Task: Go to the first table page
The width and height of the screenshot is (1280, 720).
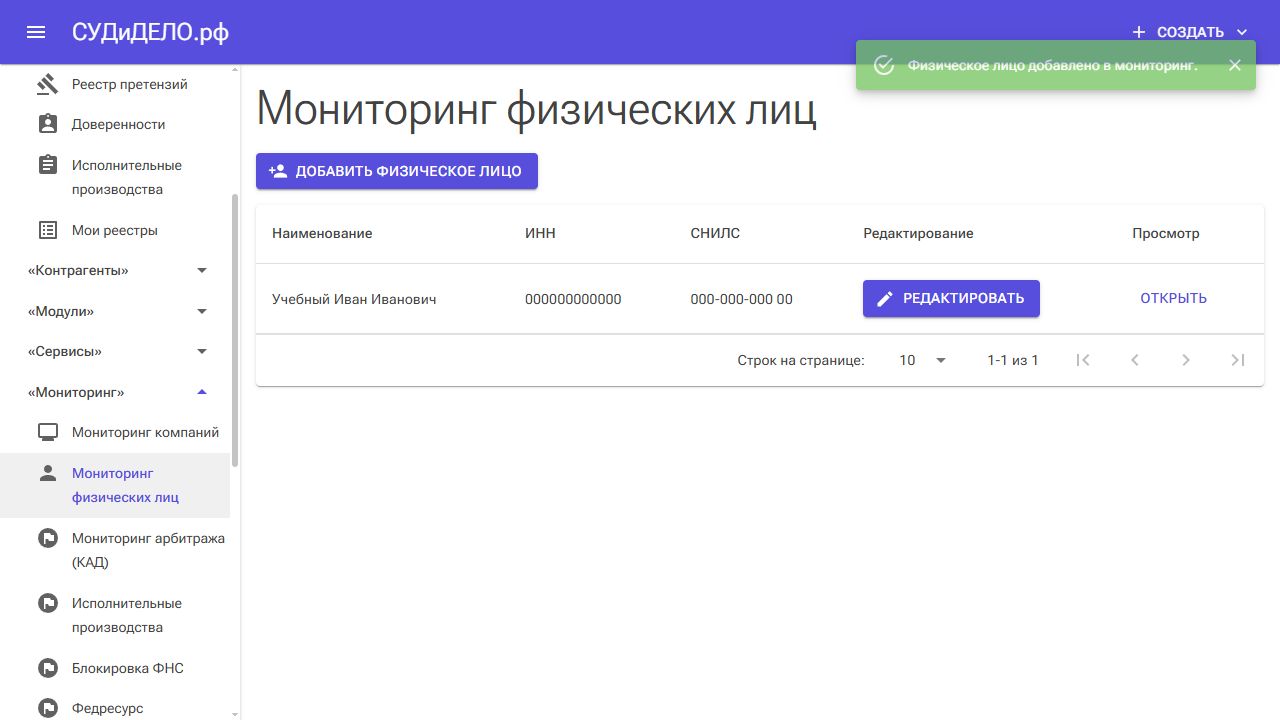Action: [x=1083, y=360]
